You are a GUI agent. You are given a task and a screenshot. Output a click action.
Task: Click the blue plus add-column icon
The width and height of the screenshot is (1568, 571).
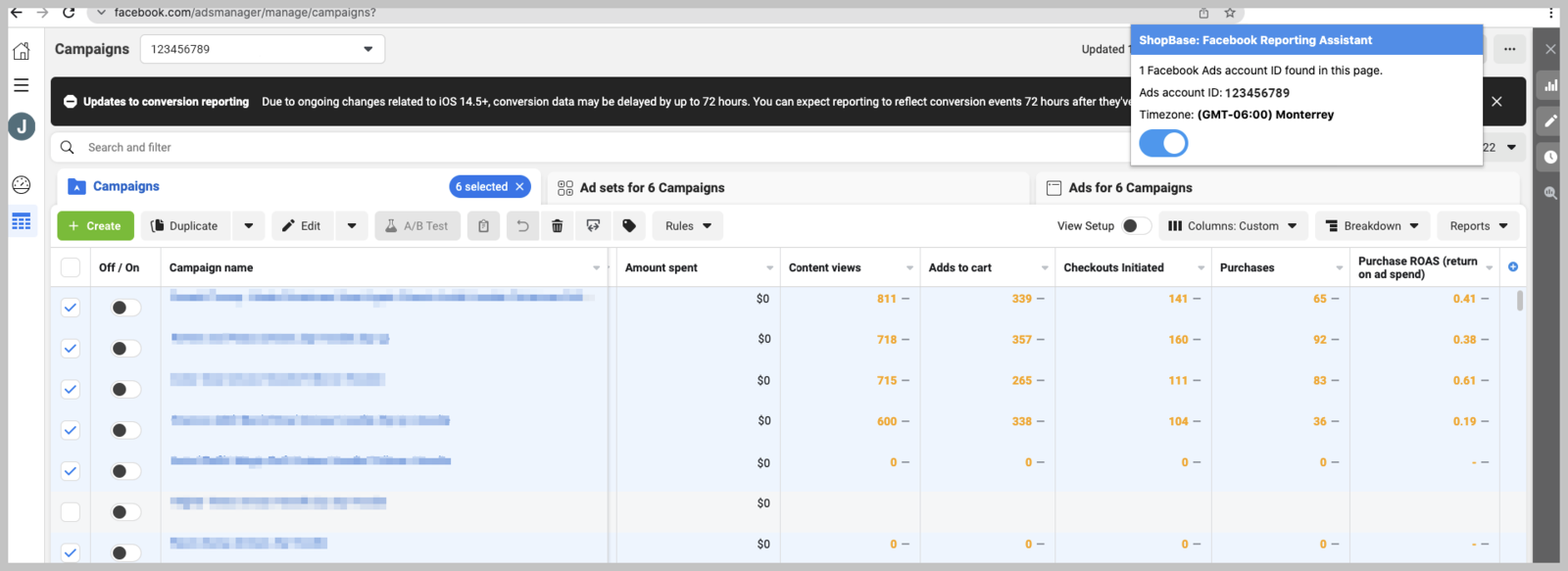click(x=1513, y=267)
